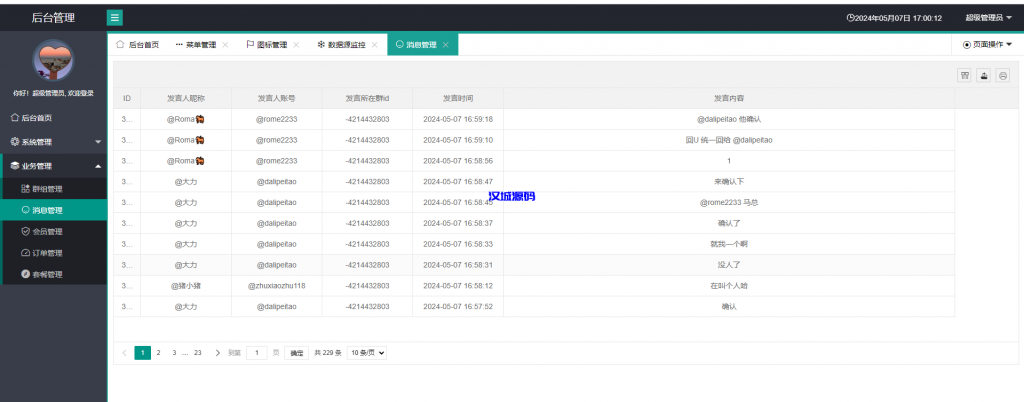Click the 确定 page jump button
The height and width of the screenshot is (402, 1024).
point(297,353)
